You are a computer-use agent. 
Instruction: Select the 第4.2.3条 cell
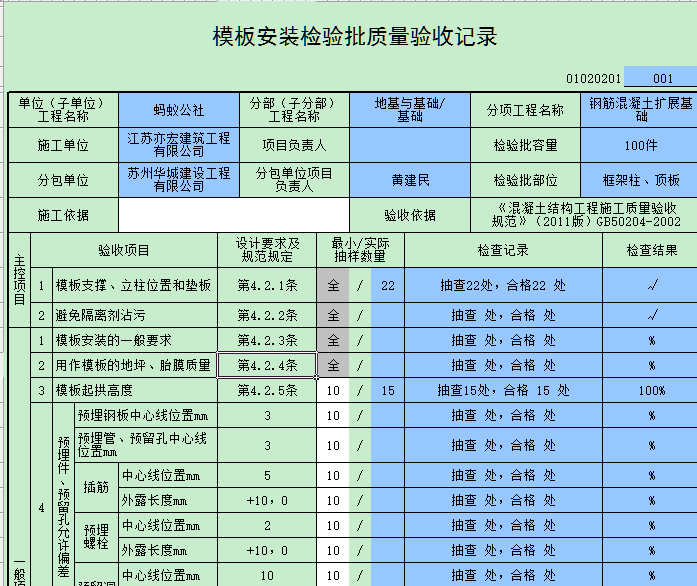pyautogui.click(x=267, y=341)
